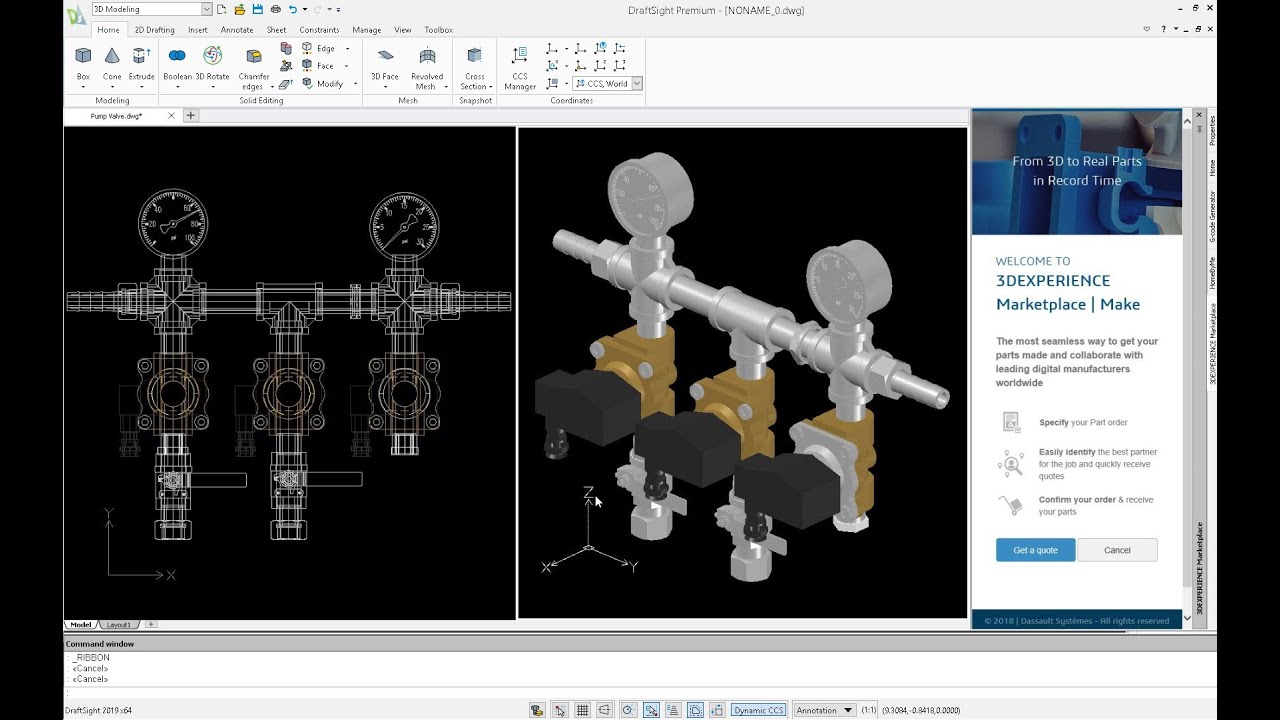Toggle the Dynamic CCS button
The height and width of the screenshot is (720, 1280).
[759, 710]
